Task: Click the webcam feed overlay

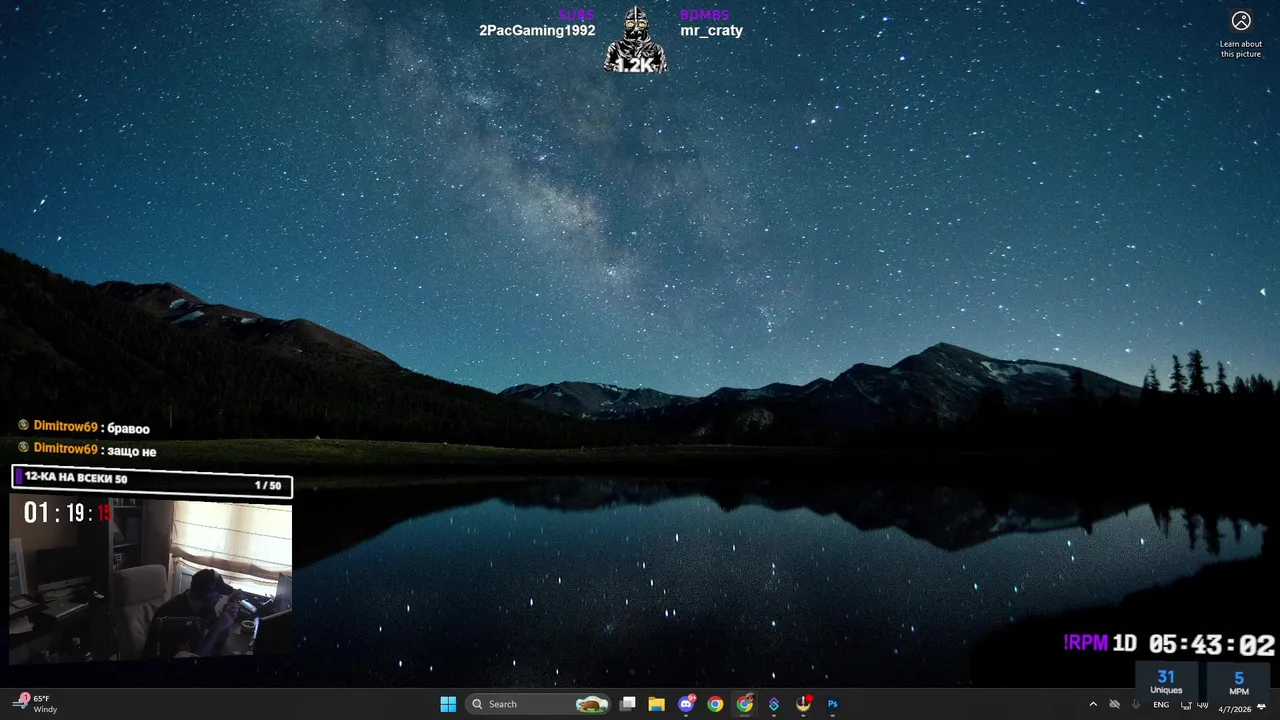Action: point(151,579)
